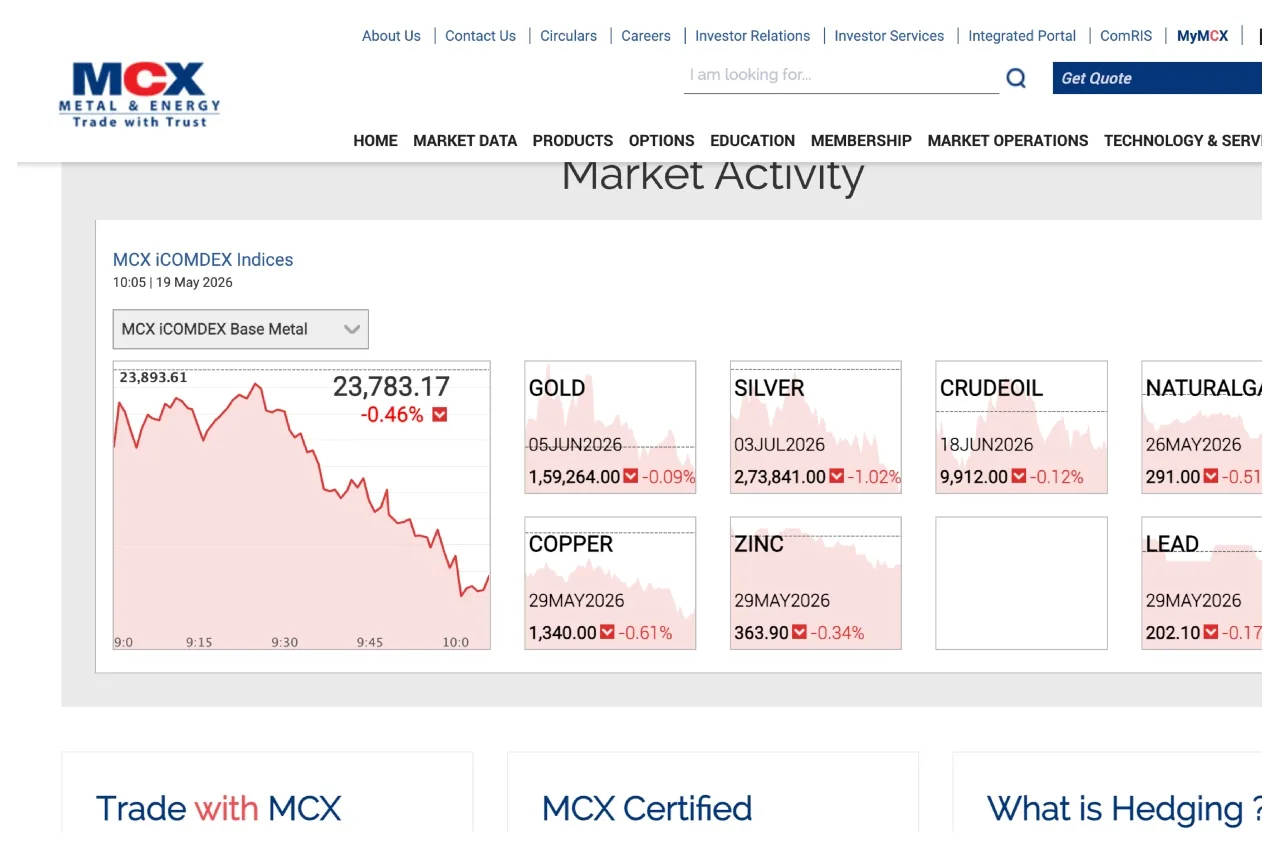The width and height of the screenshot is (1280, 850).
Task: Open the NATURALGAS 26MAY2026 contract card
Action: point(1202,427)
